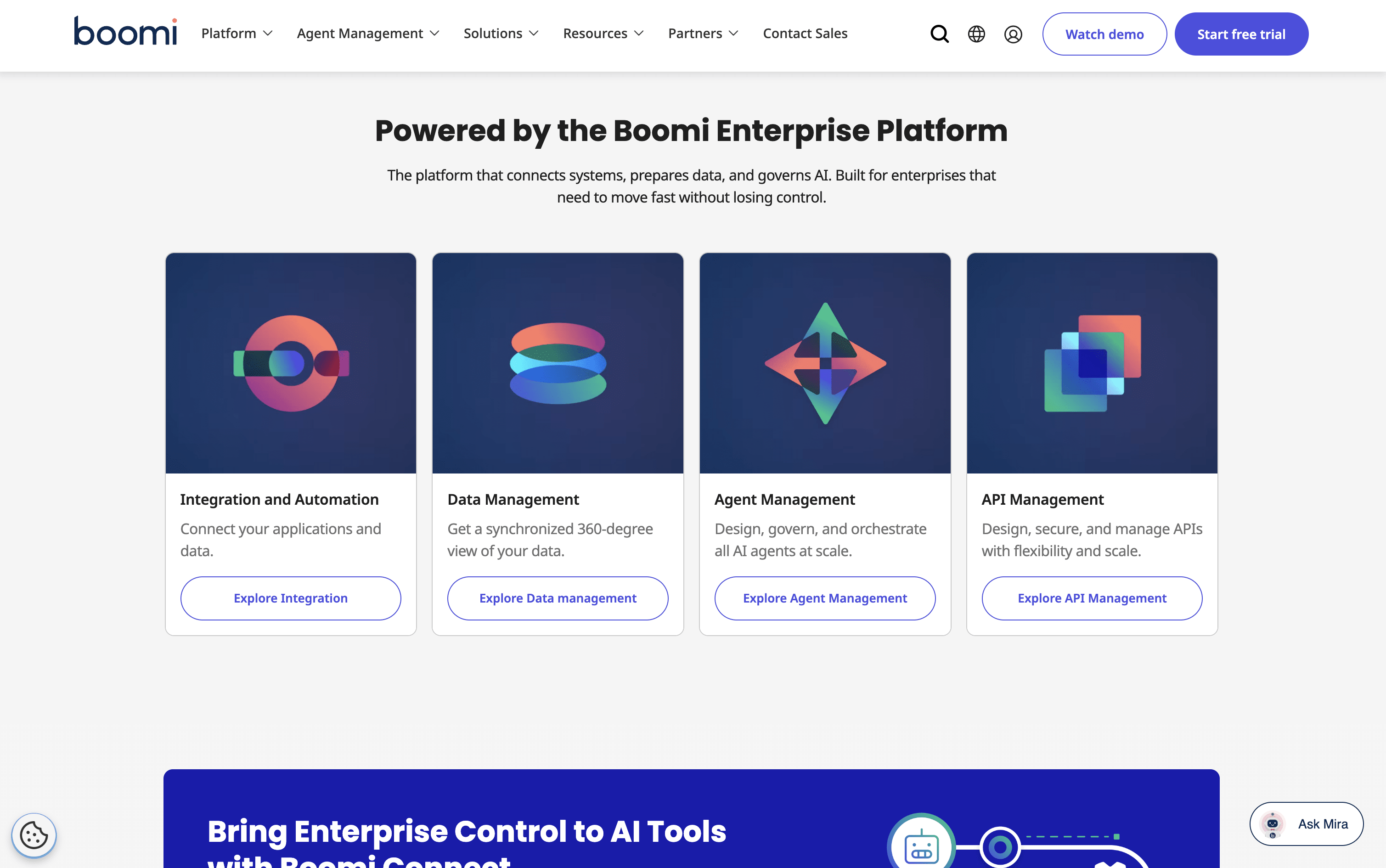
Task: Open the Resources nav item
Action: [x=595, y=33]
